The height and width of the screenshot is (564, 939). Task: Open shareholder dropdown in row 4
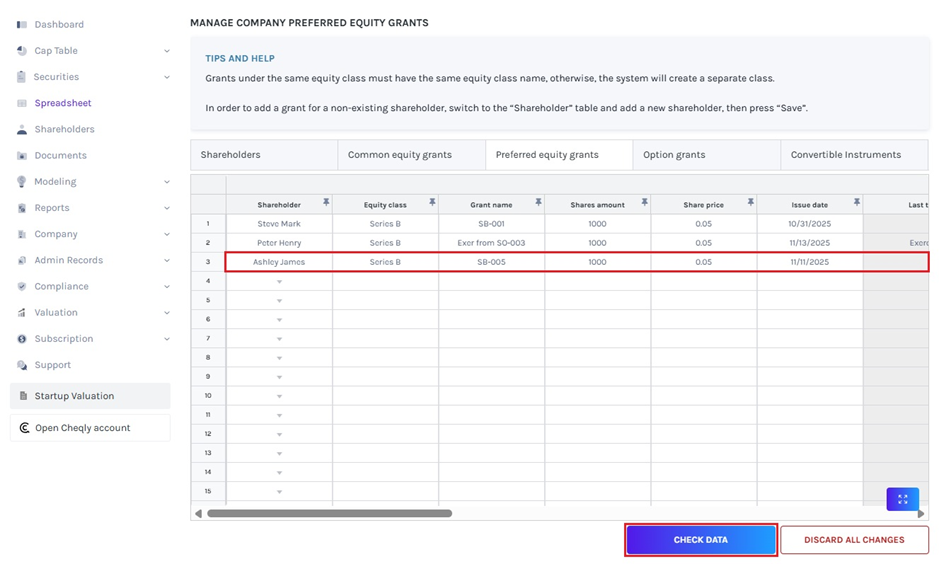[279, 282]
